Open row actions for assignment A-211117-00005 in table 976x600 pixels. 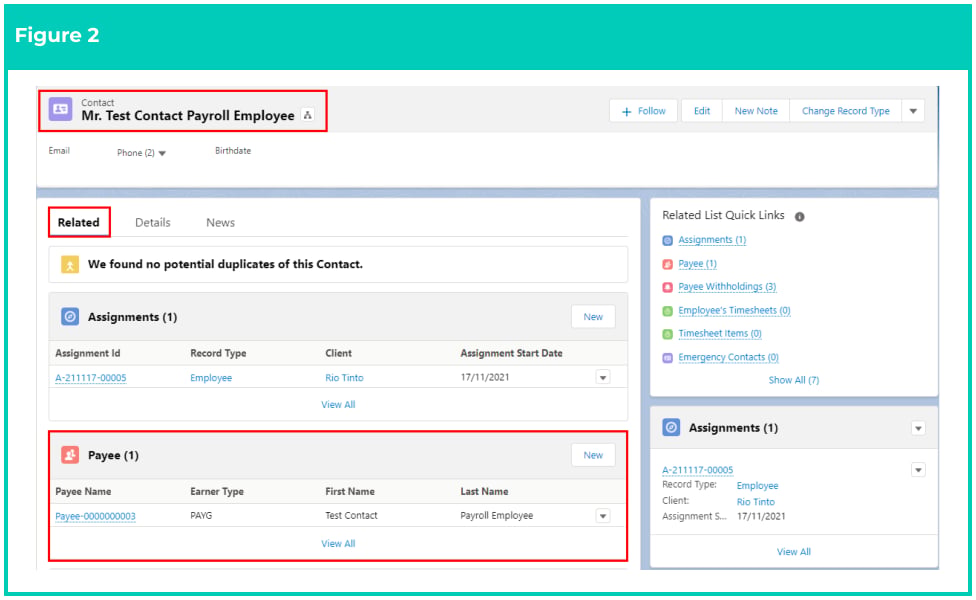click(603, 377)
